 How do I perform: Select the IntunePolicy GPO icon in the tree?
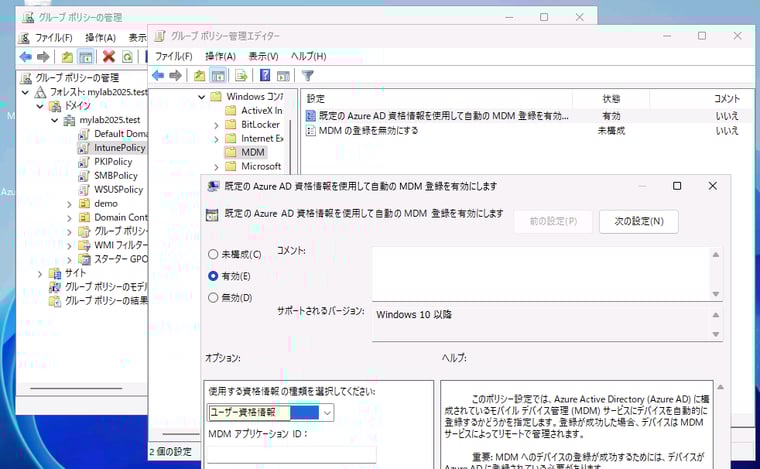pos(84,148)
